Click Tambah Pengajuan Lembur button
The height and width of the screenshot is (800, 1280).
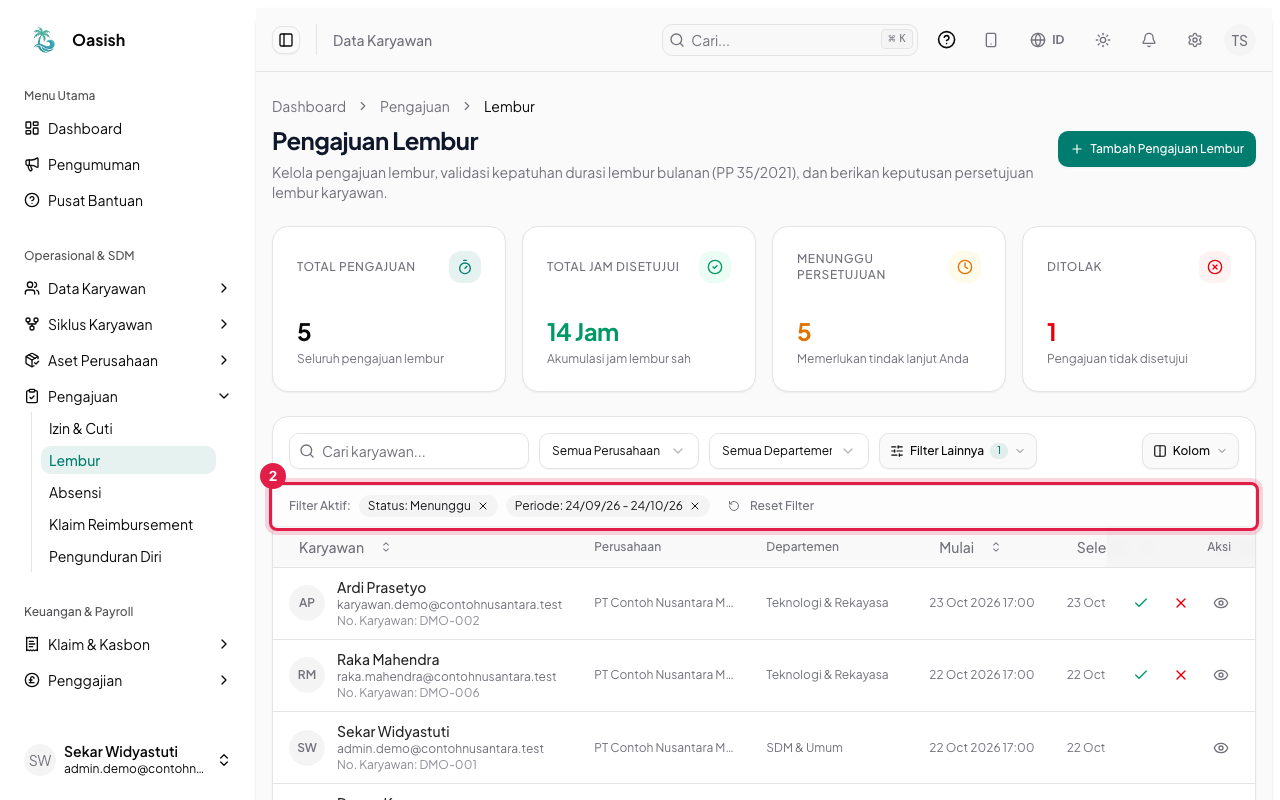(1157, 149)
